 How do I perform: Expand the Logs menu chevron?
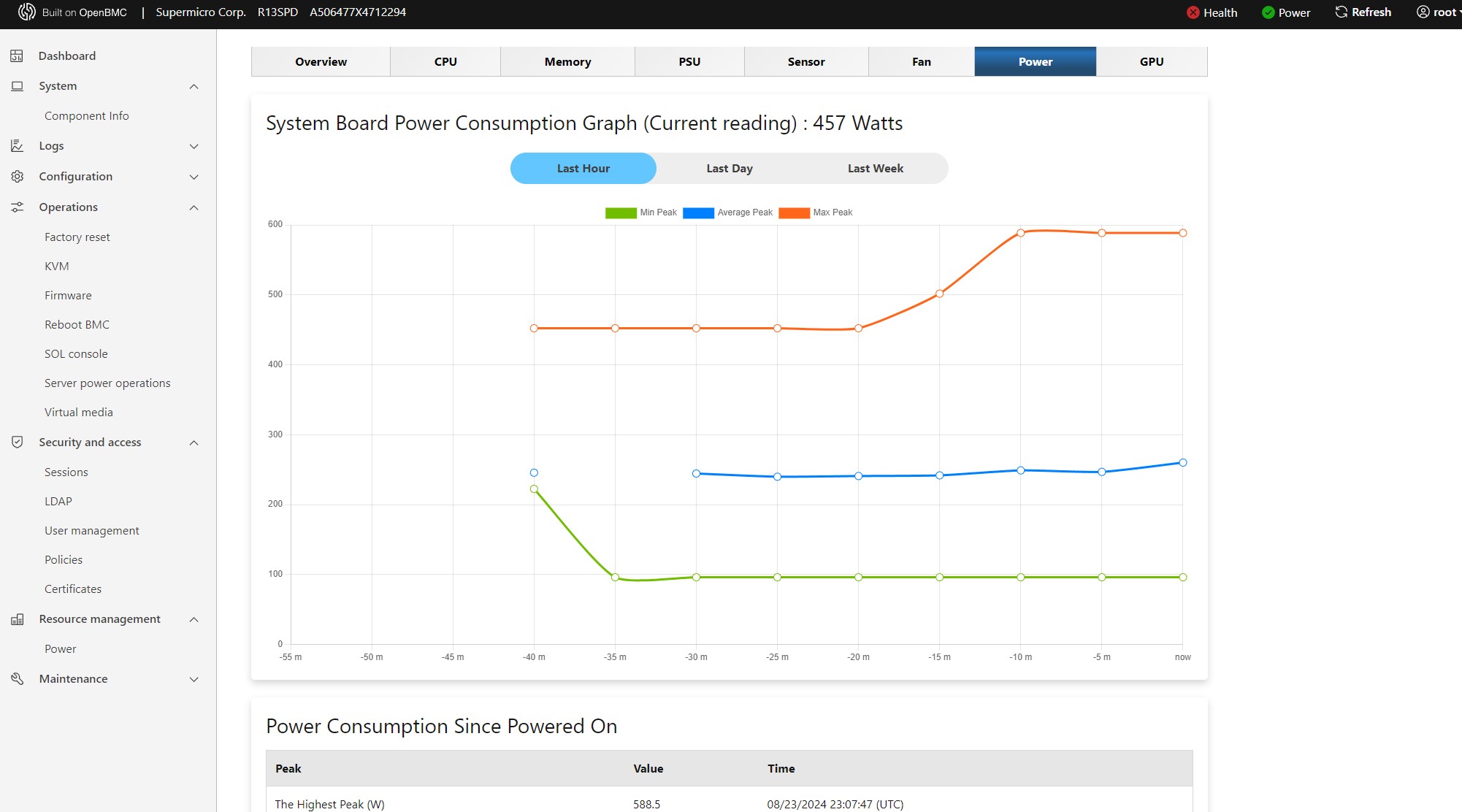[194, 146]
